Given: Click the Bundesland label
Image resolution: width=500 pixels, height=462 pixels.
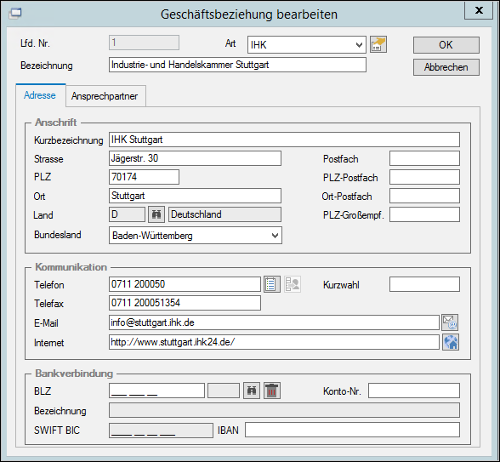Looking at the screenshot, I should coord(58,235).
